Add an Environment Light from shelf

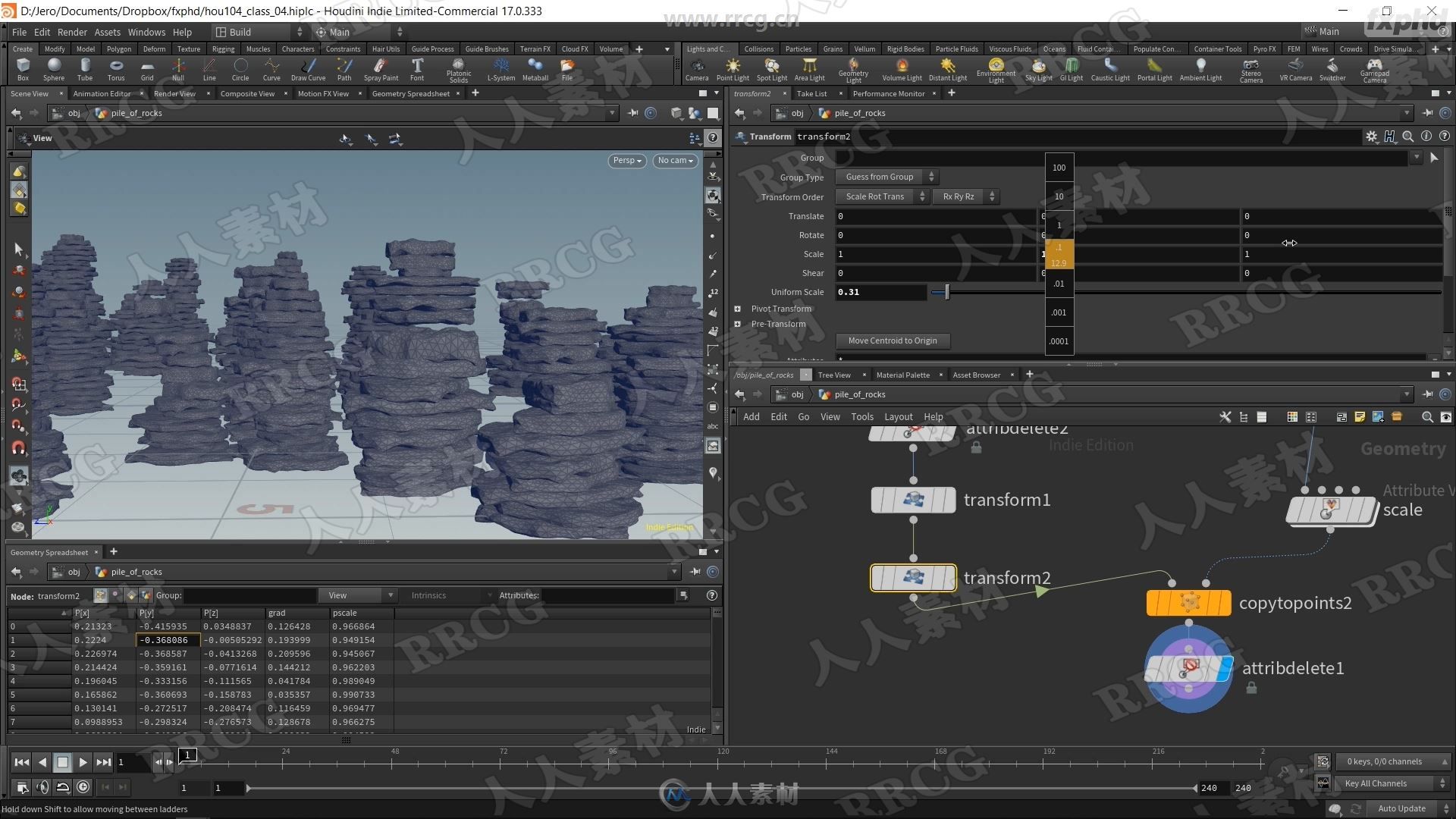pos(996,71)
